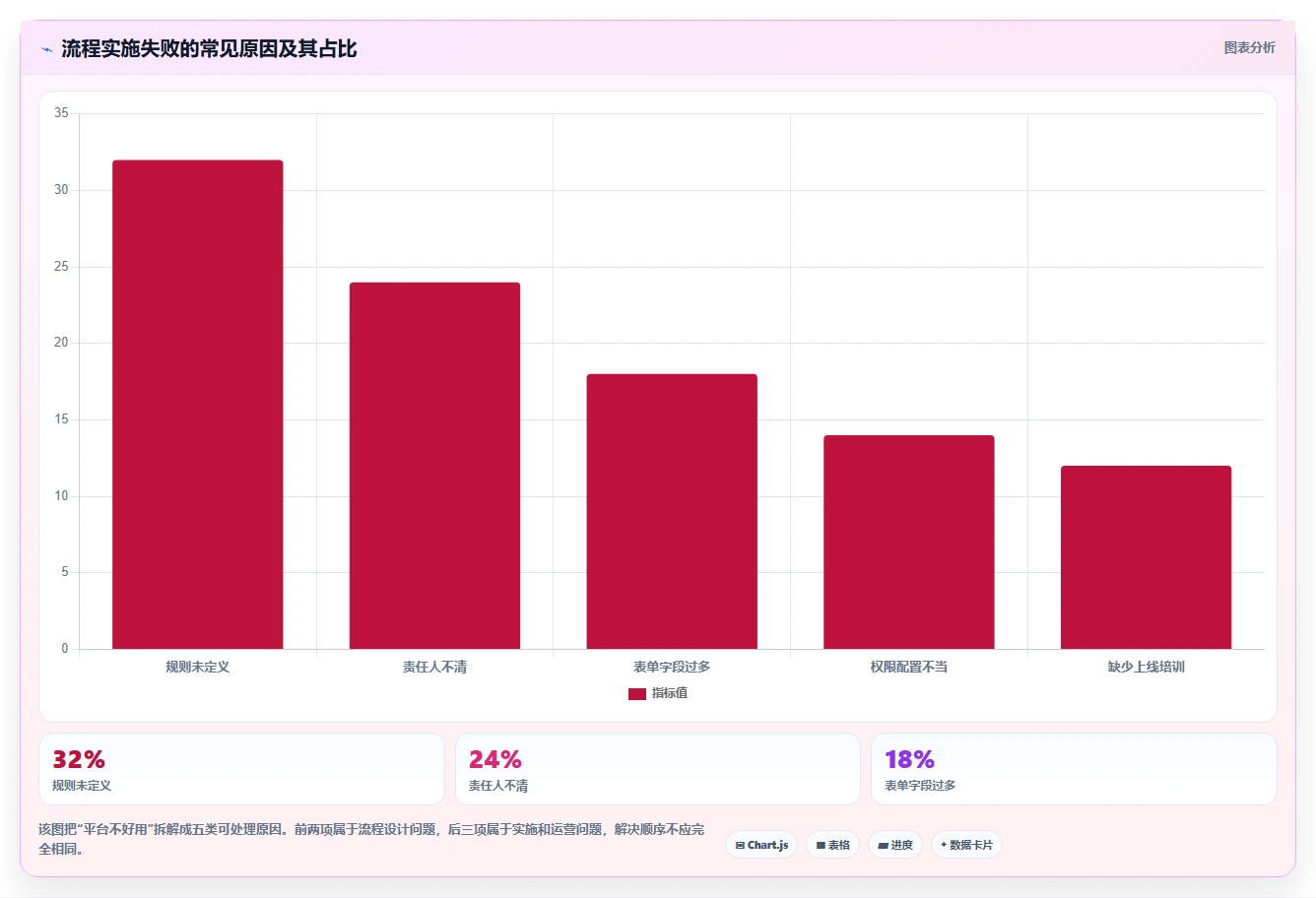Image resolution: width=1316 pixels, height=898 pixels.
Task: Toggle the 指标值 legend color swatch
Action: (637, 694)
